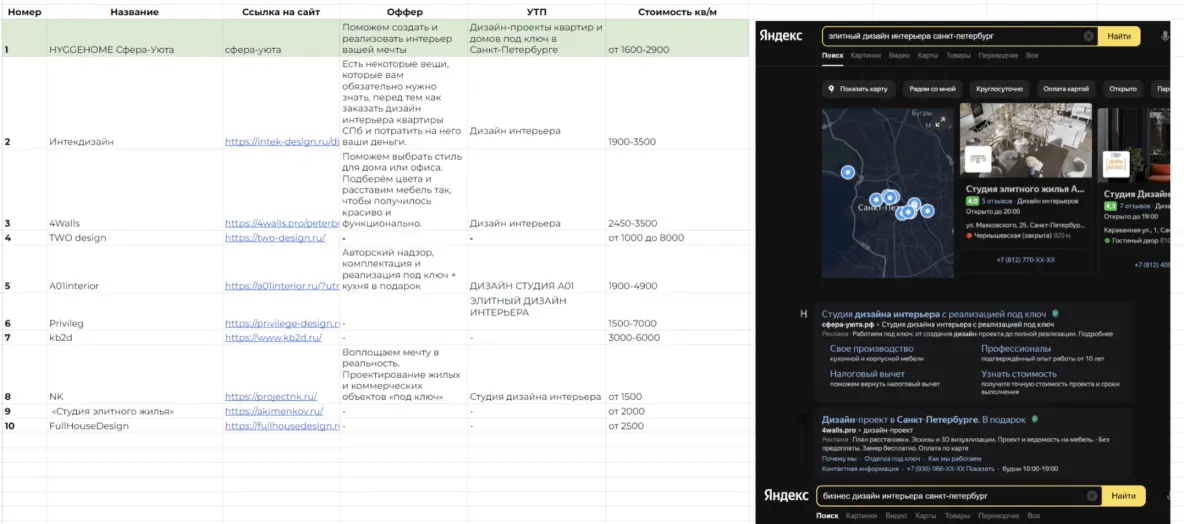Clear the 'бизнес дизайн интерьера' search query
The height and width of the screenshot is (524, 1184).
1091,496
